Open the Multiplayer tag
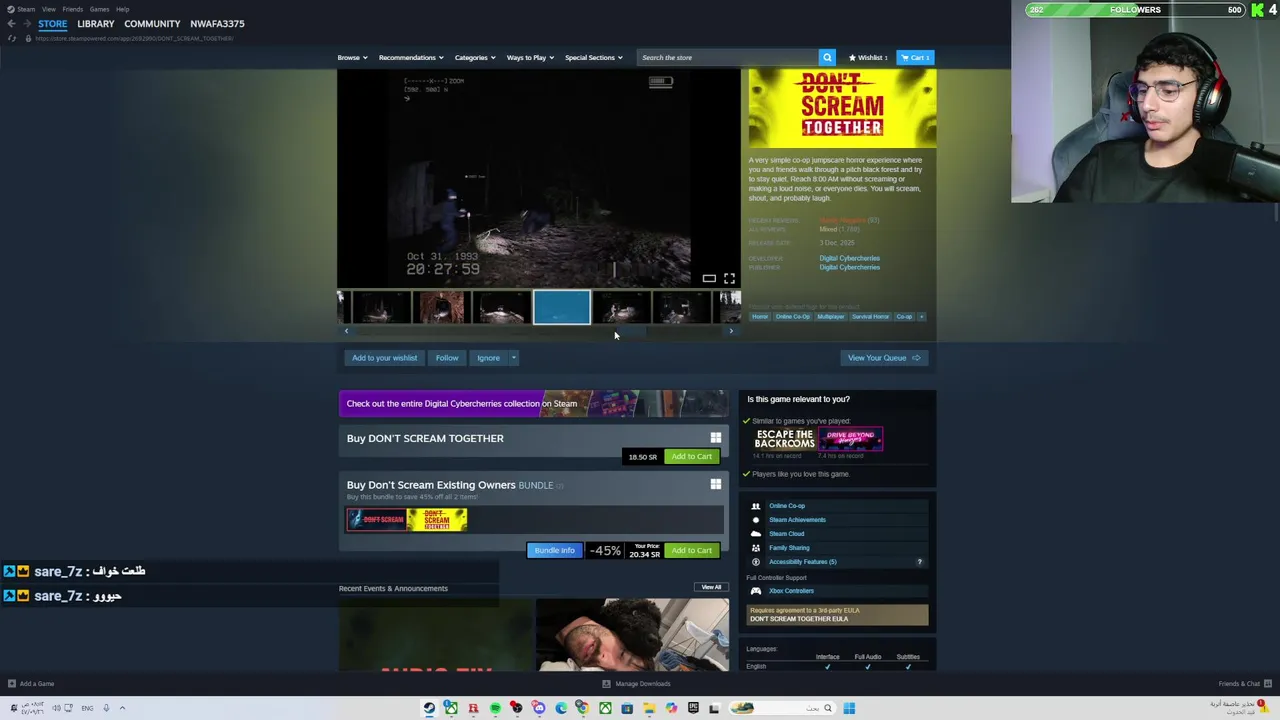This screenshot has width=1280, height=720. coord(830,317)
